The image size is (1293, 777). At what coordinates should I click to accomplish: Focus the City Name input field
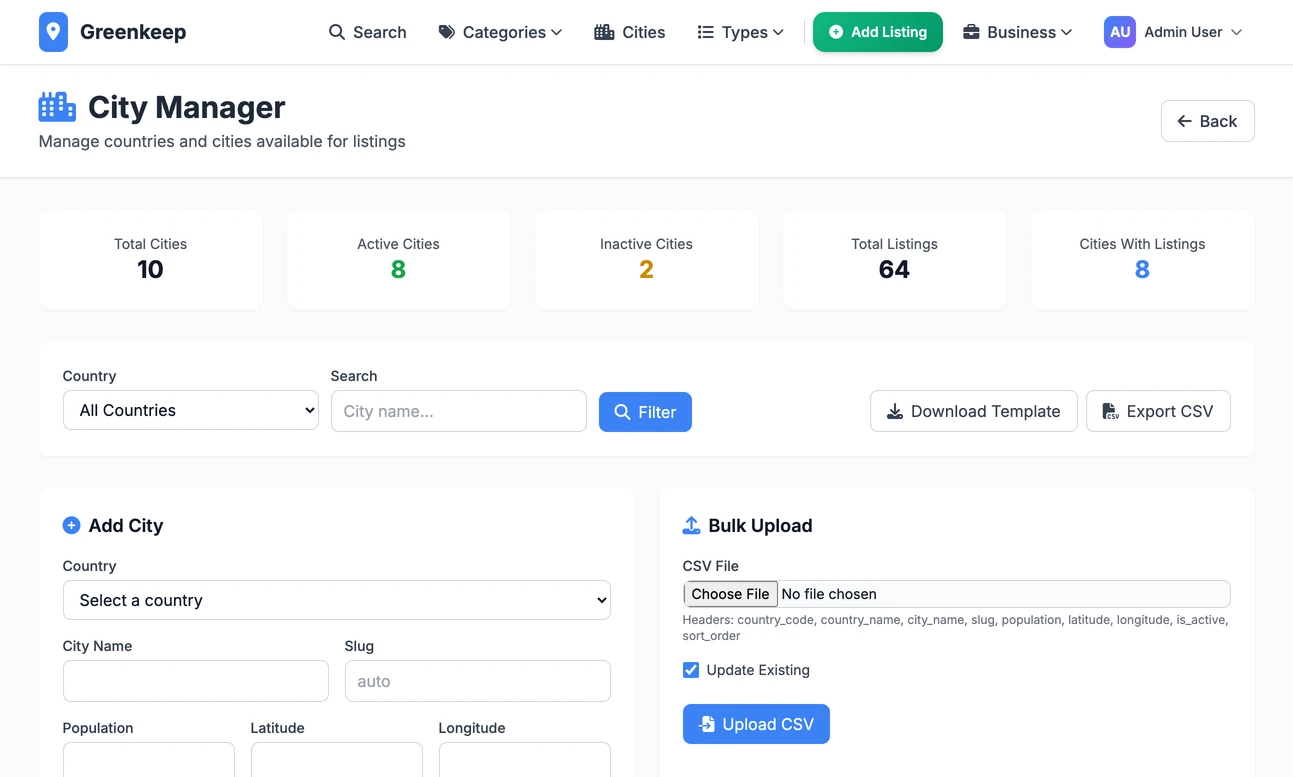coord(196,681)
